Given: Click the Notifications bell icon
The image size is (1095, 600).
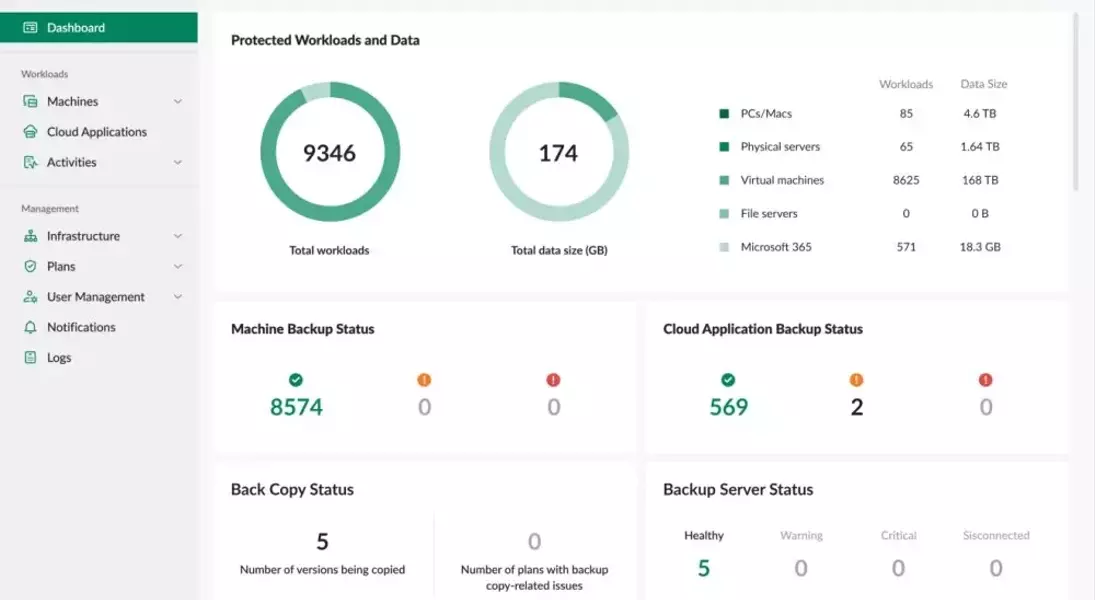Looking at the screenshot, I should click(30, 327).
